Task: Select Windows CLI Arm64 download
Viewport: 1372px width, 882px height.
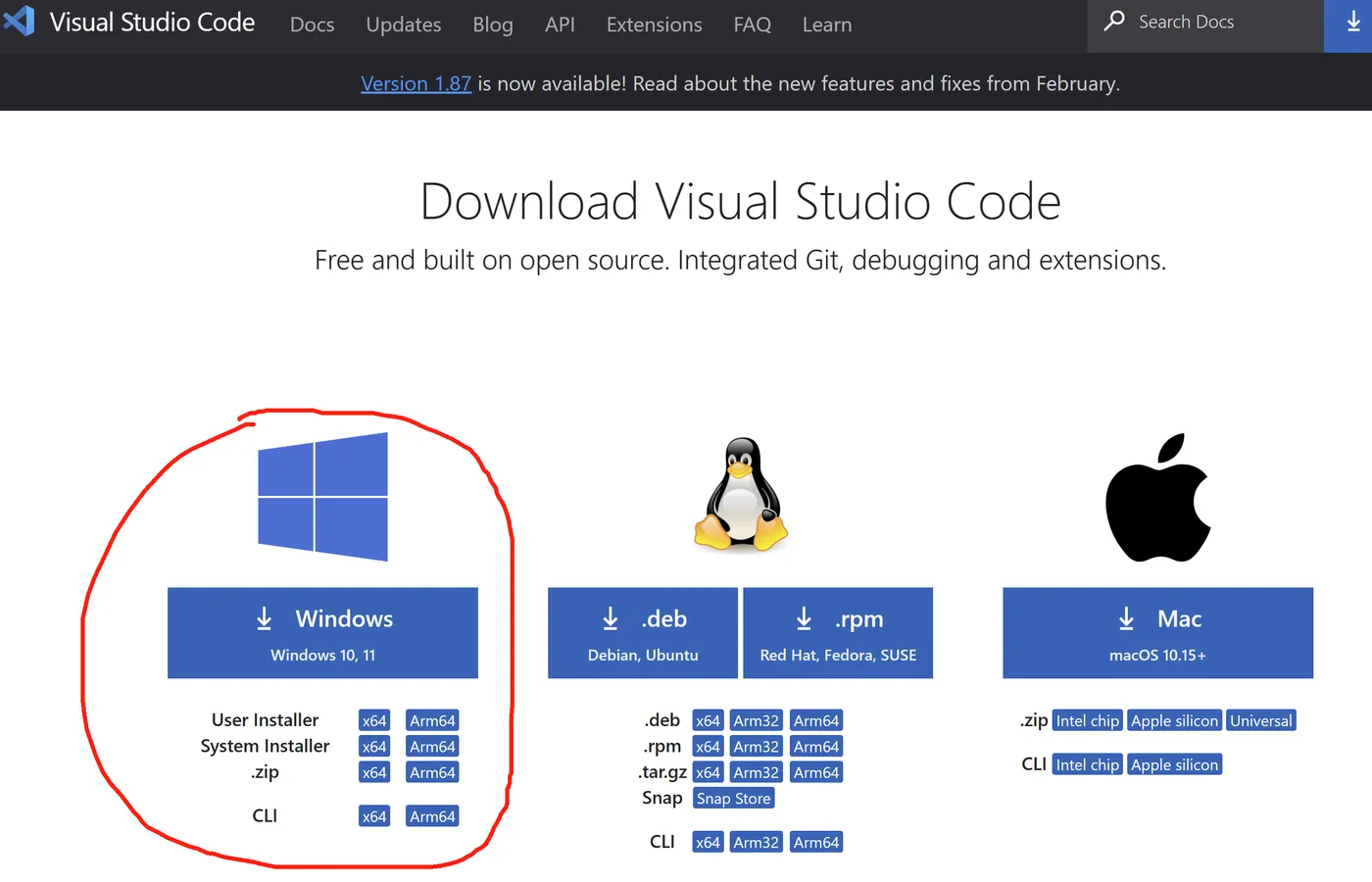Action: point(432,816)
